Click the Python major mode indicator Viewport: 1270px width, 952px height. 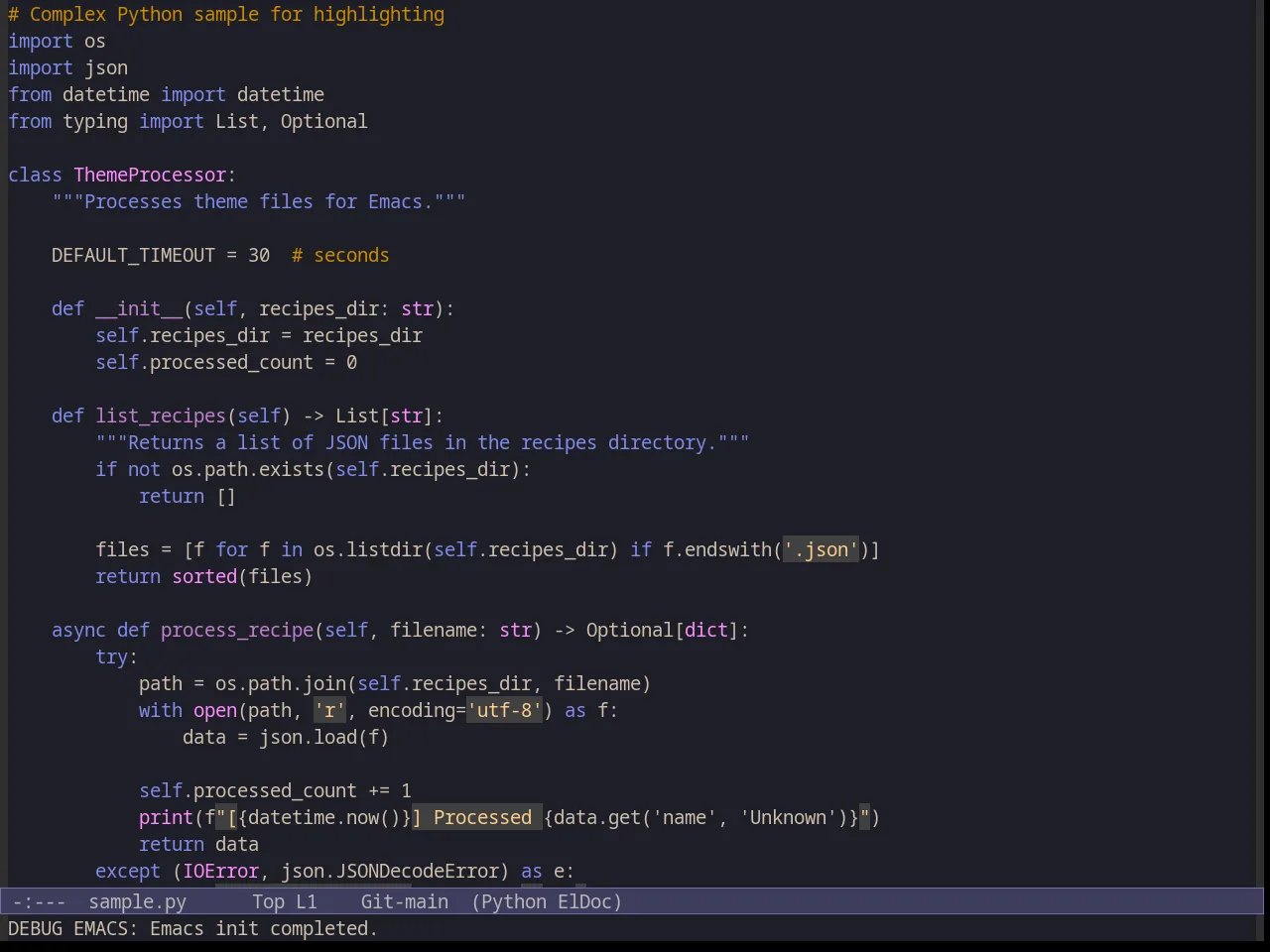click(514, 901)
